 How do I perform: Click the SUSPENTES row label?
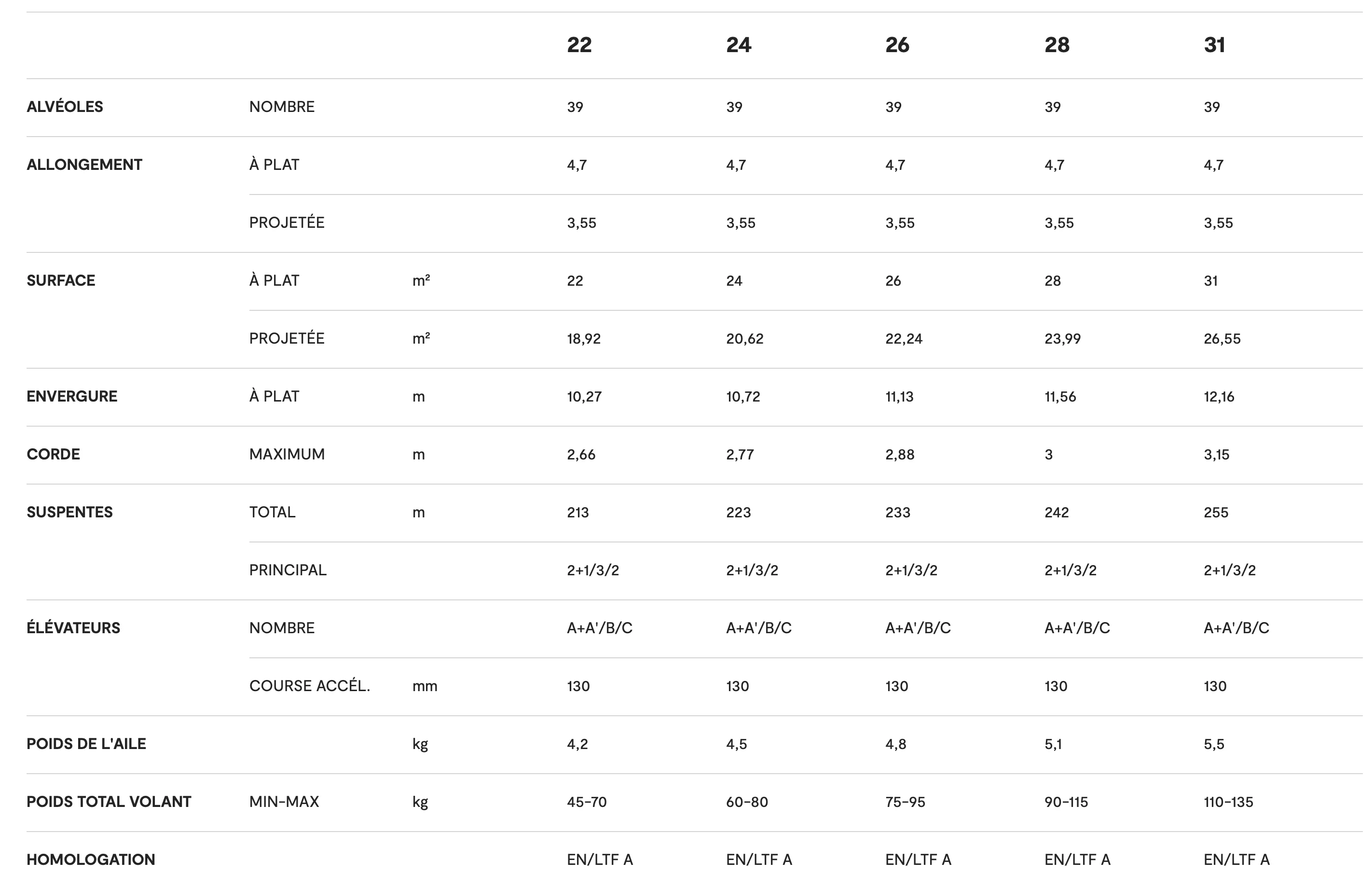[x=70, y=512]
